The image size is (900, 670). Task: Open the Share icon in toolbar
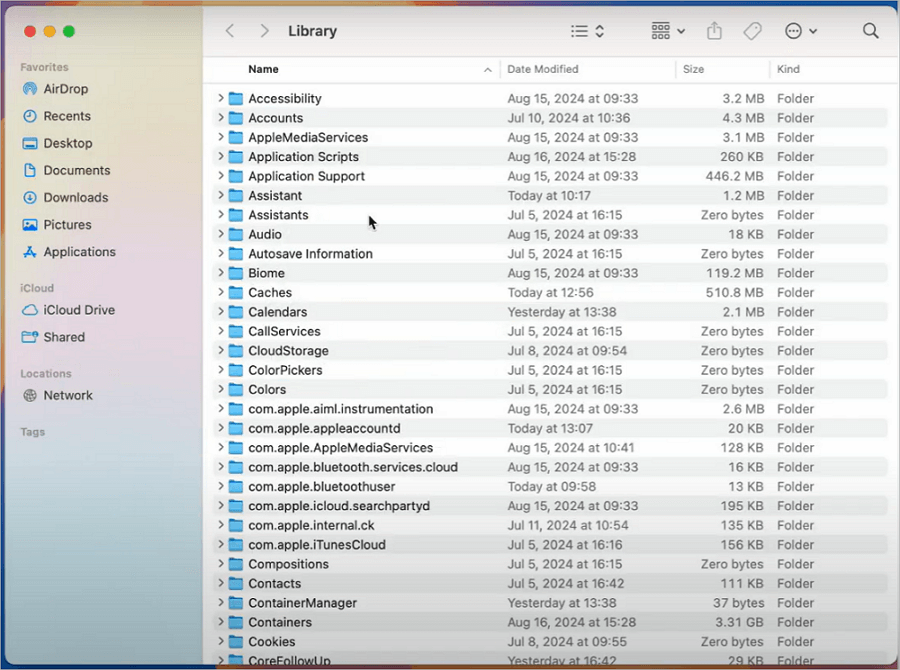pos(714,31)
